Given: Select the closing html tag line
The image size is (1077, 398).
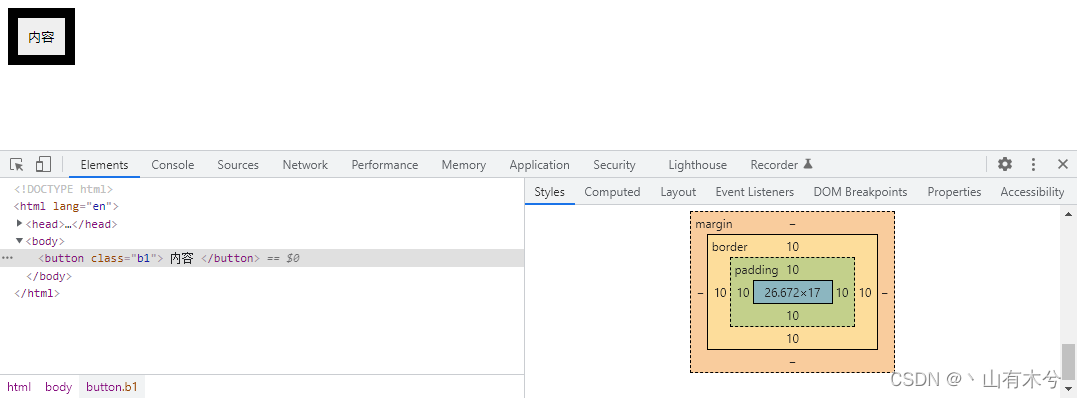Looking at the screenshot, I should 37,293.
